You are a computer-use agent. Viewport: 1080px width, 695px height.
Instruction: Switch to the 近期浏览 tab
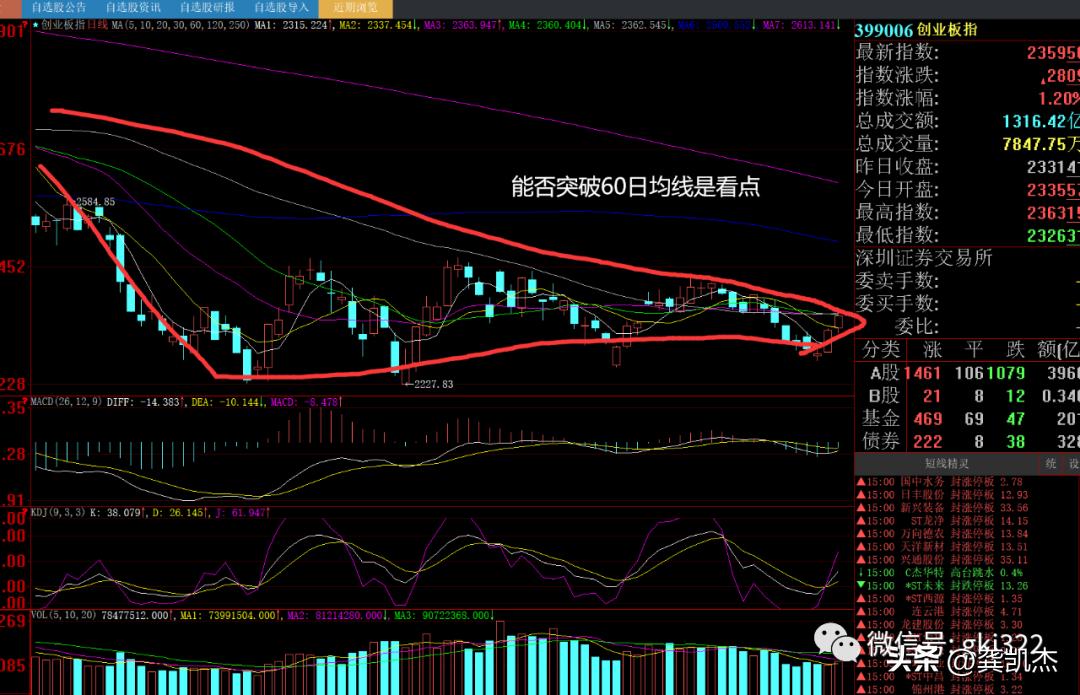355,8
